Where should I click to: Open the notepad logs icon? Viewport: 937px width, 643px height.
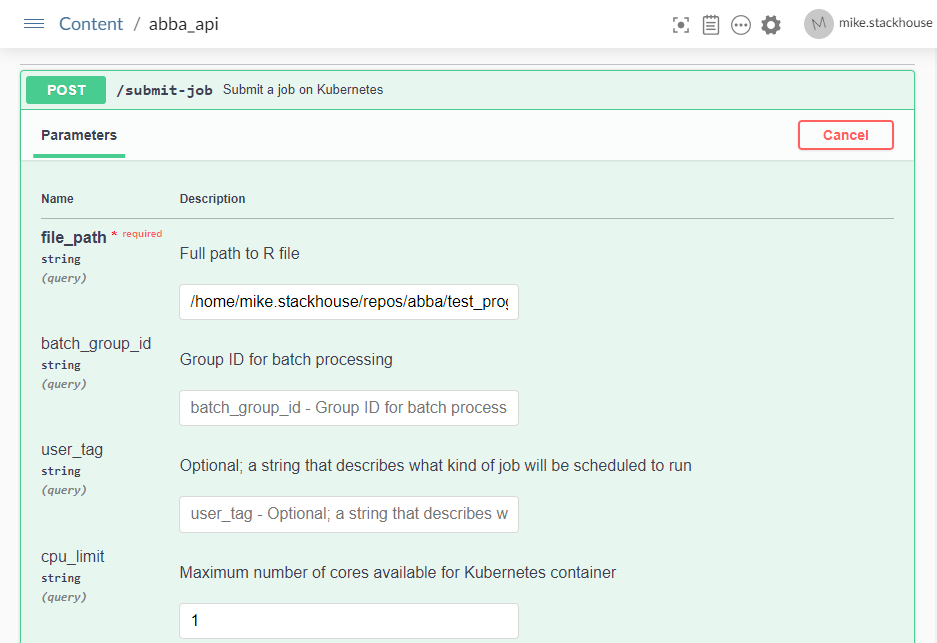pyautogui.click(x=711, y=25)
